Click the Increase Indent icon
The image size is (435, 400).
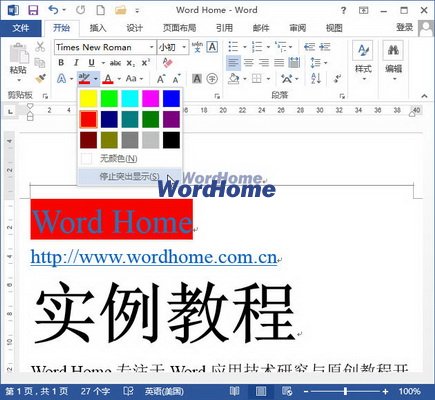324,47
